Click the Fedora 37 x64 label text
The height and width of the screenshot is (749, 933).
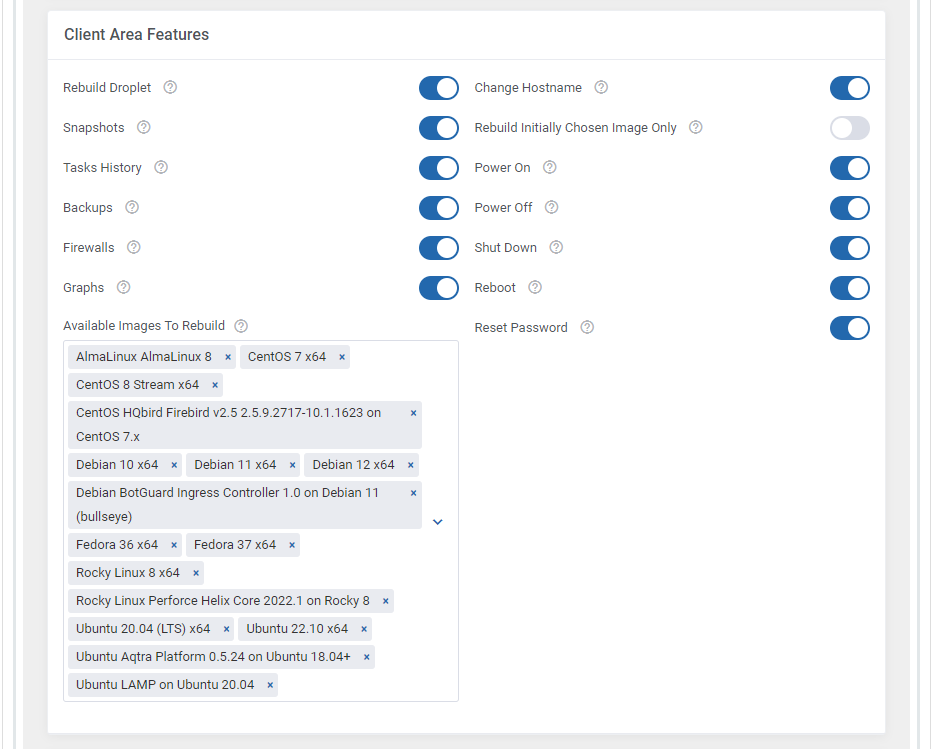coord(235,545)
